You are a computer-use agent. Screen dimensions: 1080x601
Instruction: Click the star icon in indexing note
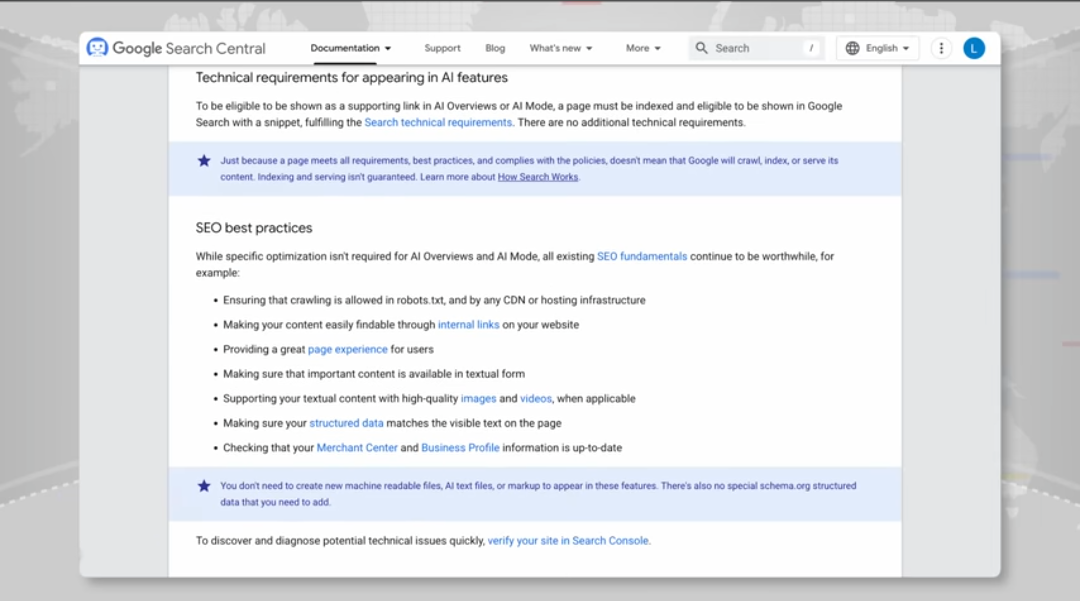[204, 160]
